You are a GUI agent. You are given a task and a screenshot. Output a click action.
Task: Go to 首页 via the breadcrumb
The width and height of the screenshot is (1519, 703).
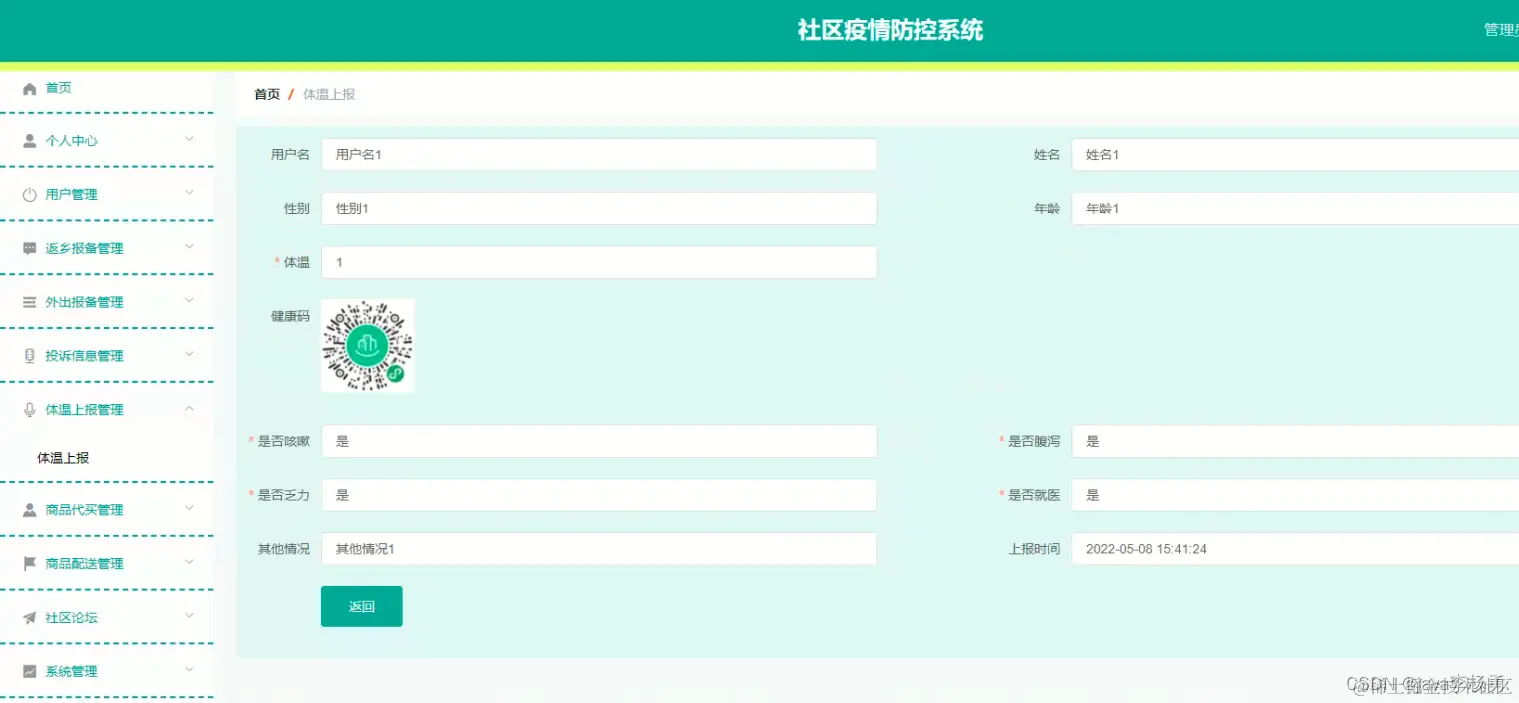267,94
